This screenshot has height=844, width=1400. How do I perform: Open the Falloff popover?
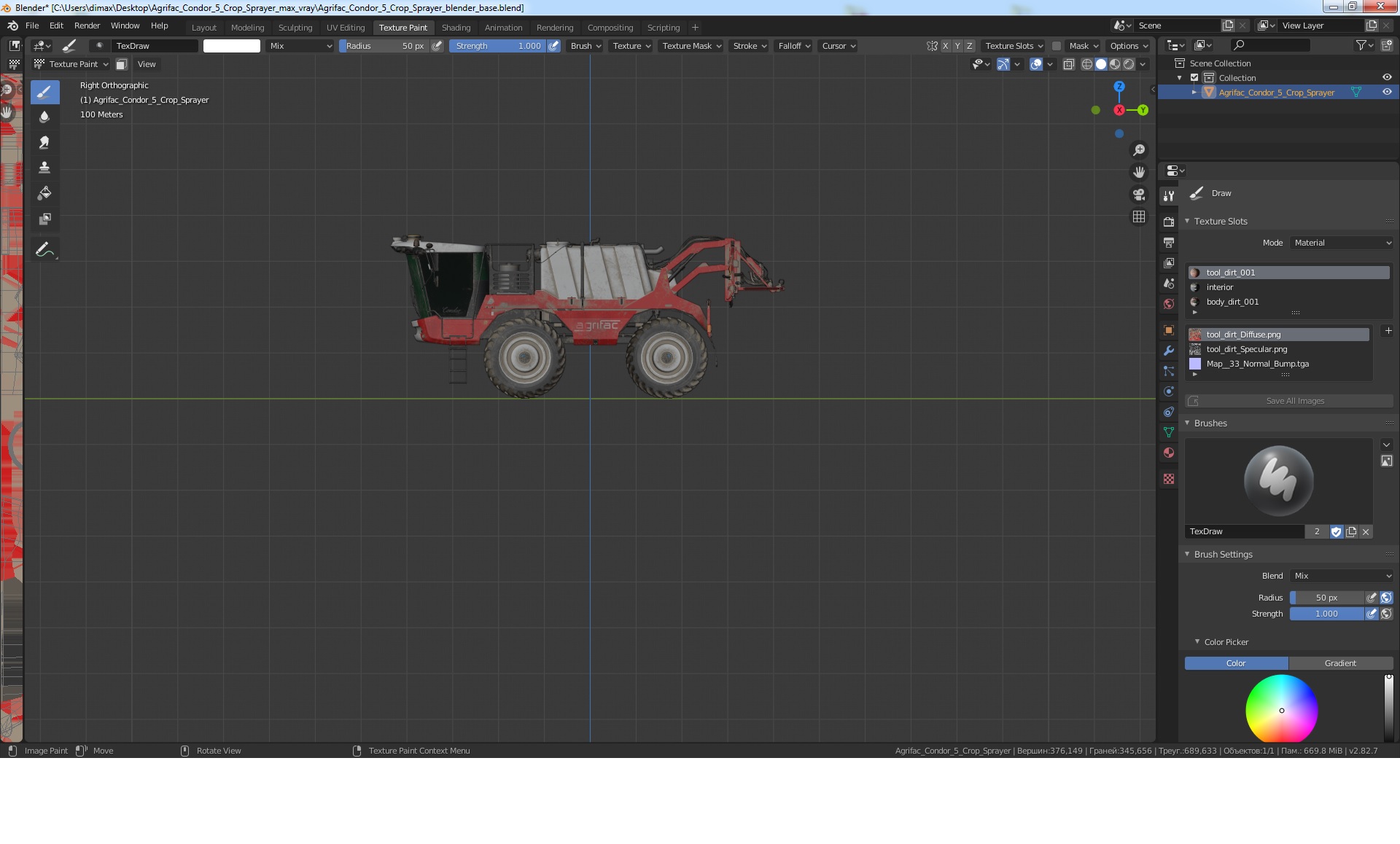(x=793, y=46)
